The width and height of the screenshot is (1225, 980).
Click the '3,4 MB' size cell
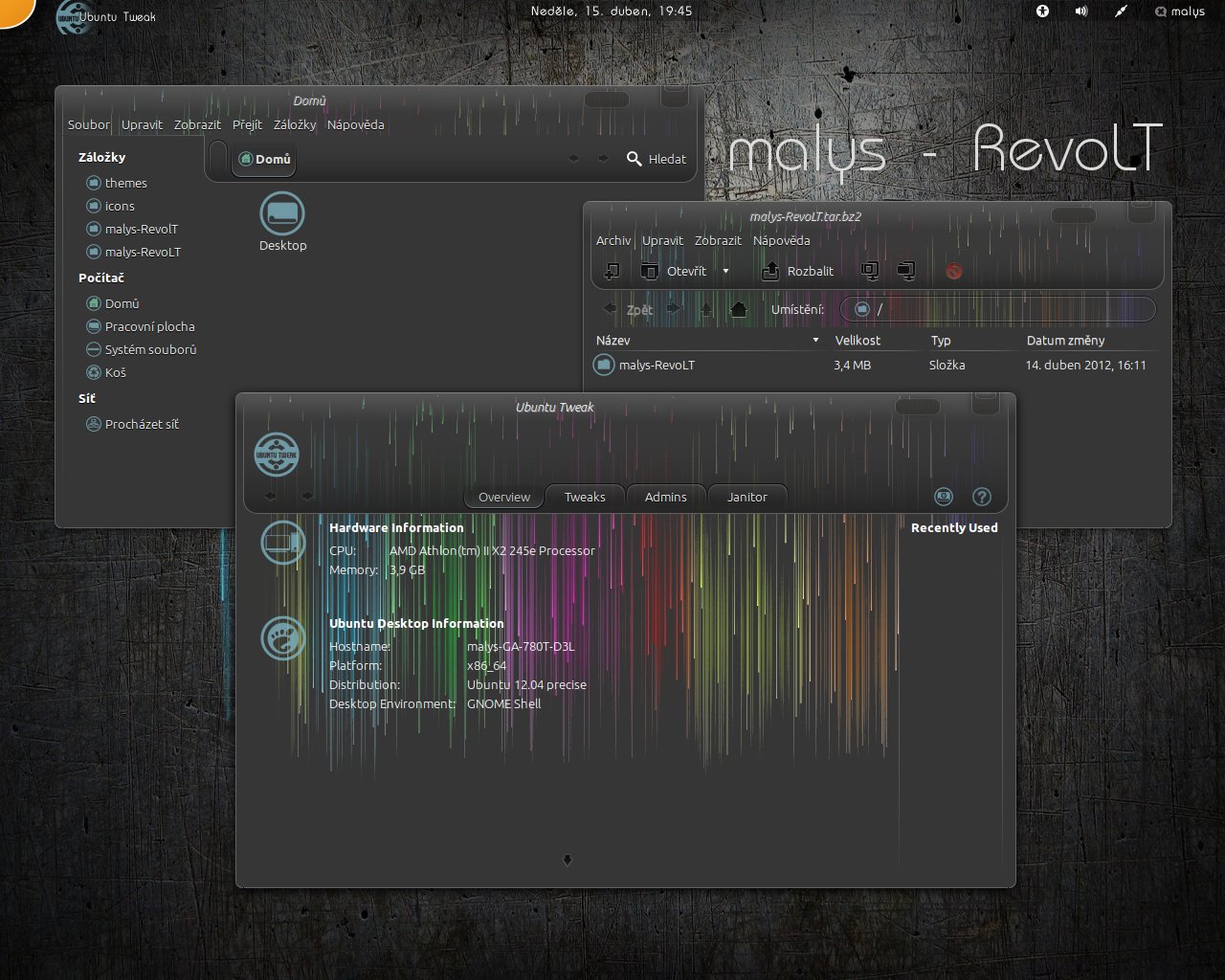tap(852, 365)
